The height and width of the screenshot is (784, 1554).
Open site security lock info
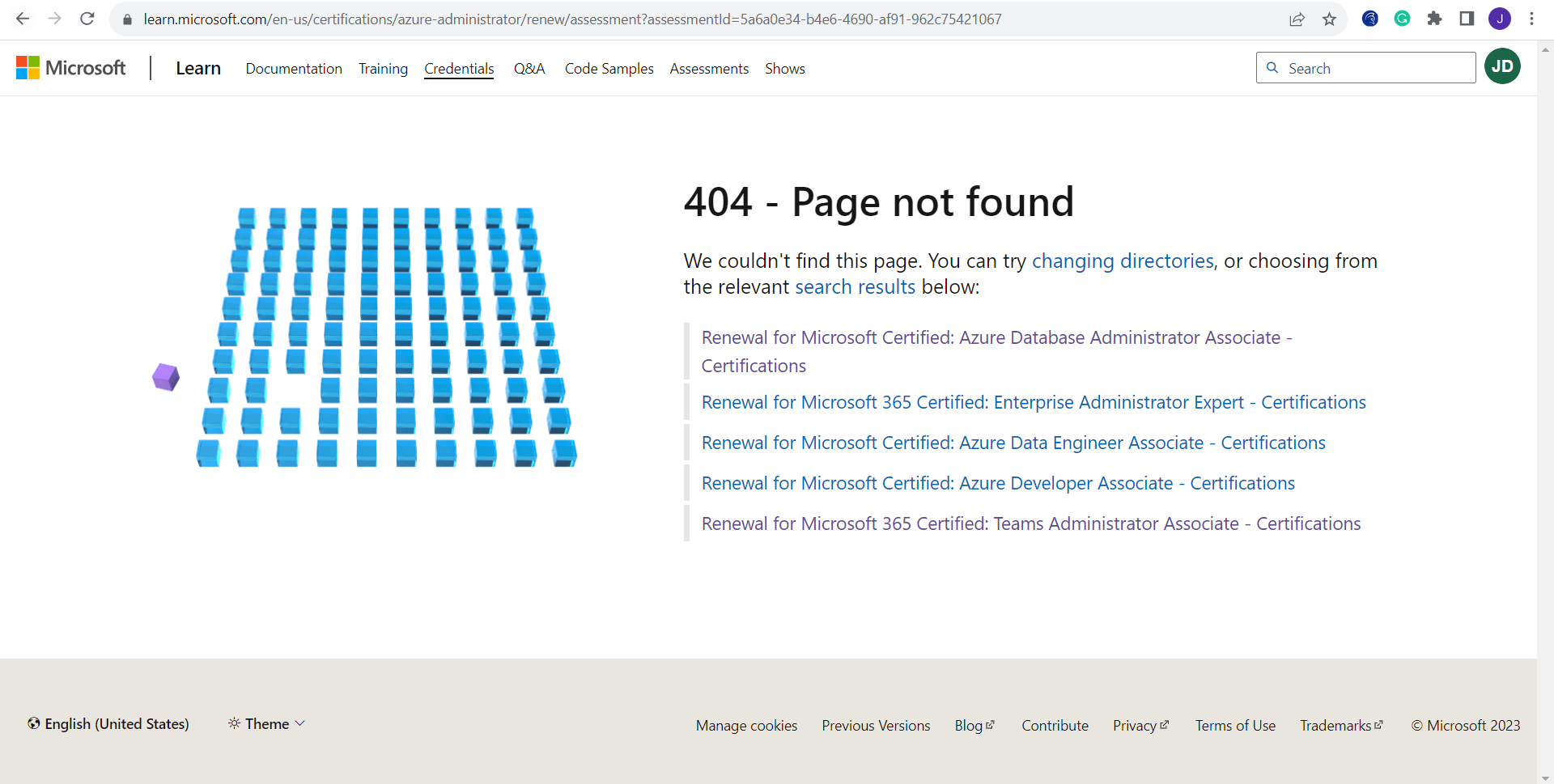point(127,19)
